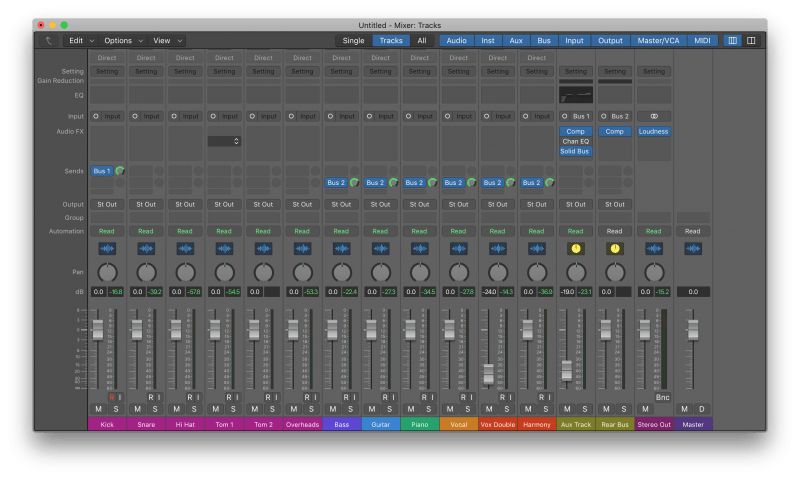Click the Kick track waveform icon
The image size is (800, 479).
coord(107,248)
